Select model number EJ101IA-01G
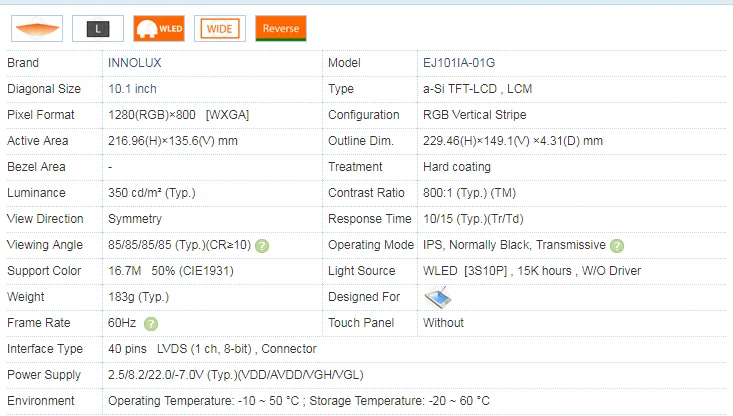The image size is (733, 416). (459, 63)
